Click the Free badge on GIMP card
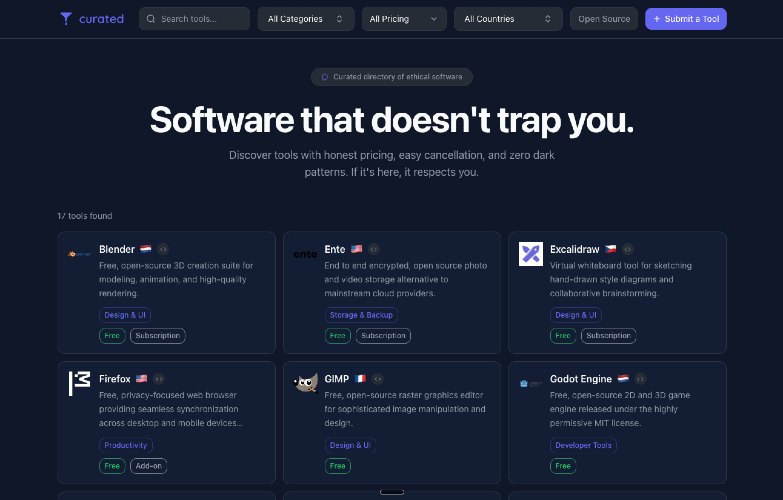The width and height of the screenshot is (783, 500). click(338, 466)
